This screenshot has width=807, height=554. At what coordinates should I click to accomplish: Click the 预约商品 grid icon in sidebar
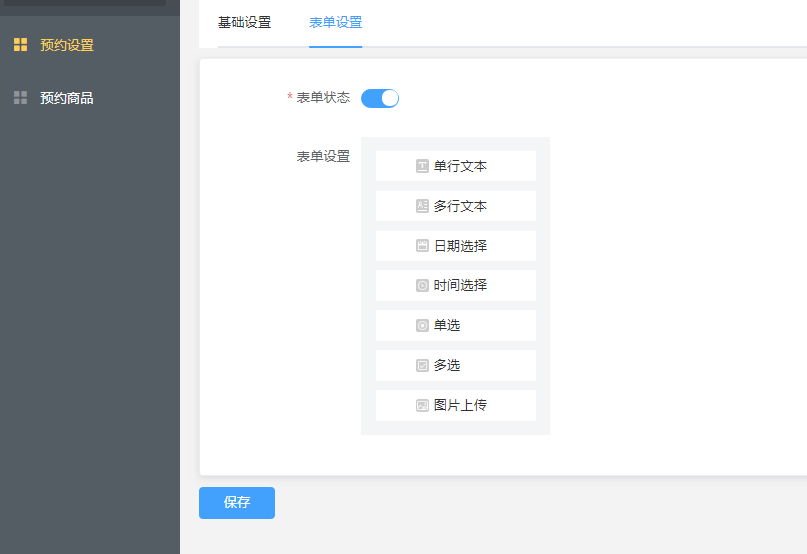21,98
